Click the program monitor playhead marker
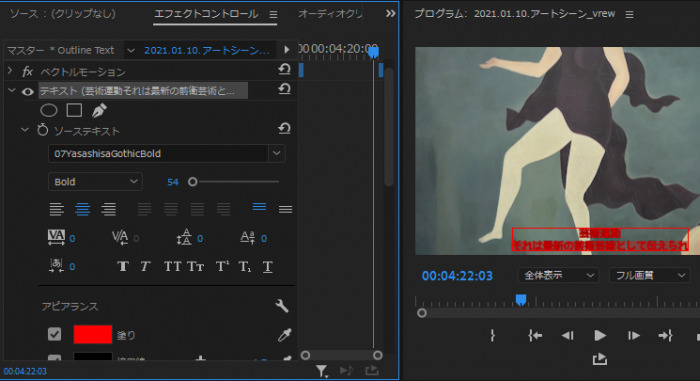Viewport: 700px width, 381px height. click(521, 299)
